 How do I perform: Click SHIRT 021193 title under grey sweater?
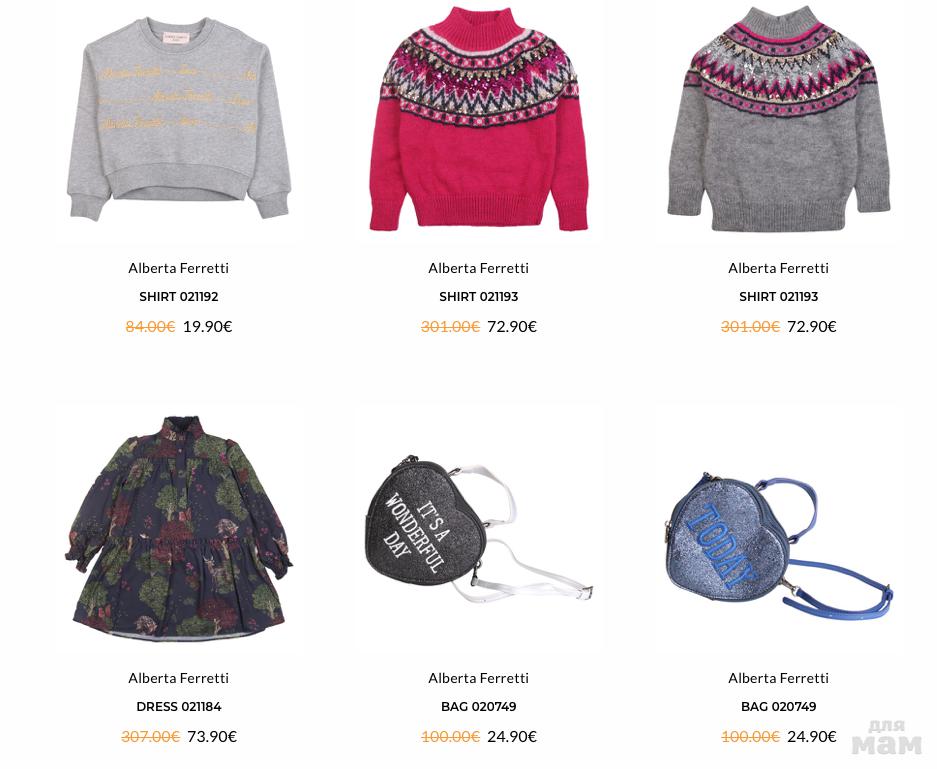778,296
